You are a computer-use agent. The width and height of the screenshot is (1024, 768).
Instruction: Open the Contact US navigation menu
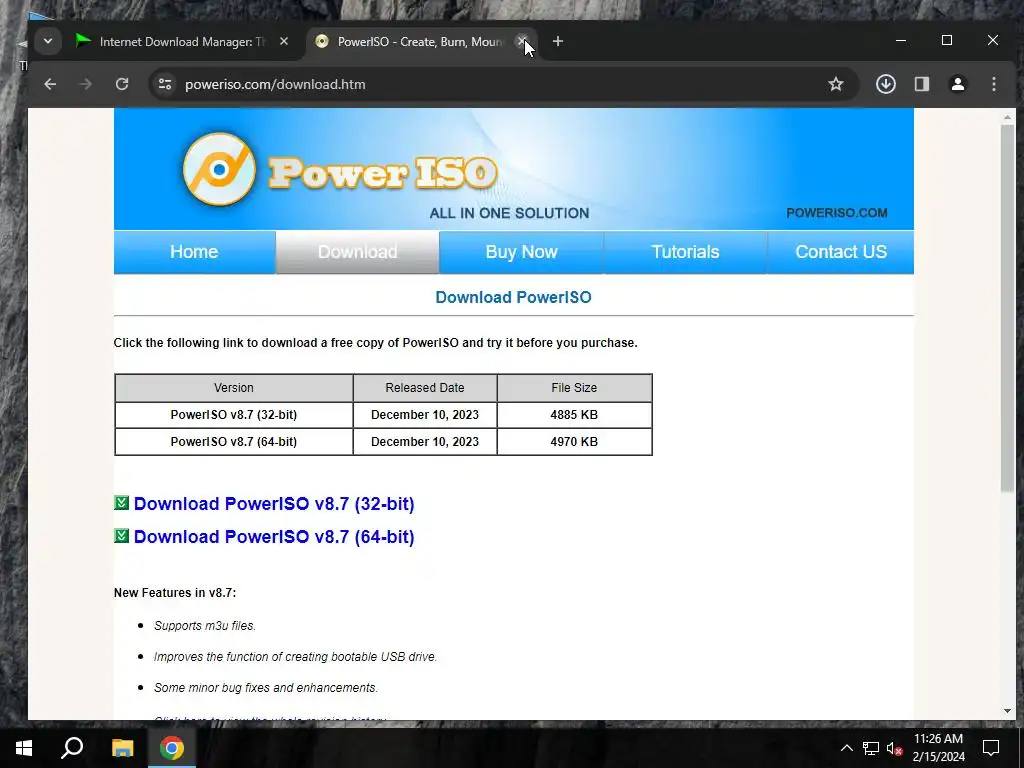click(x=840, y=252)
